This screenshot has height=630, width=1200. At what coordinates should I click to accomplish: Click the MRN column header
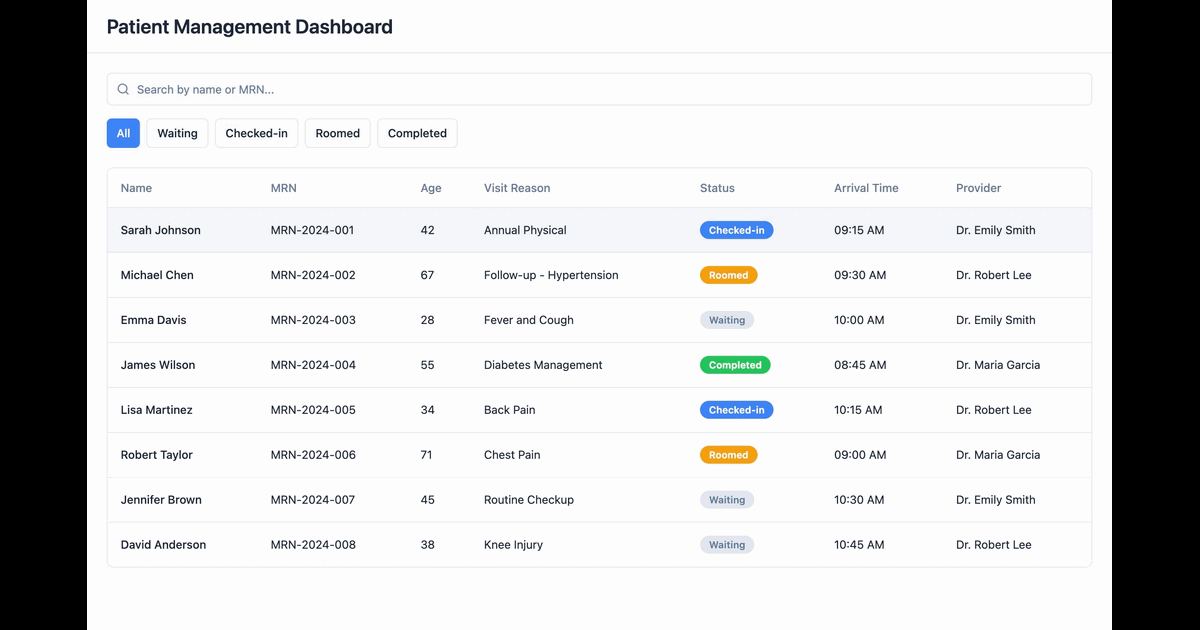pyautogui.click(x=283, y=188)
